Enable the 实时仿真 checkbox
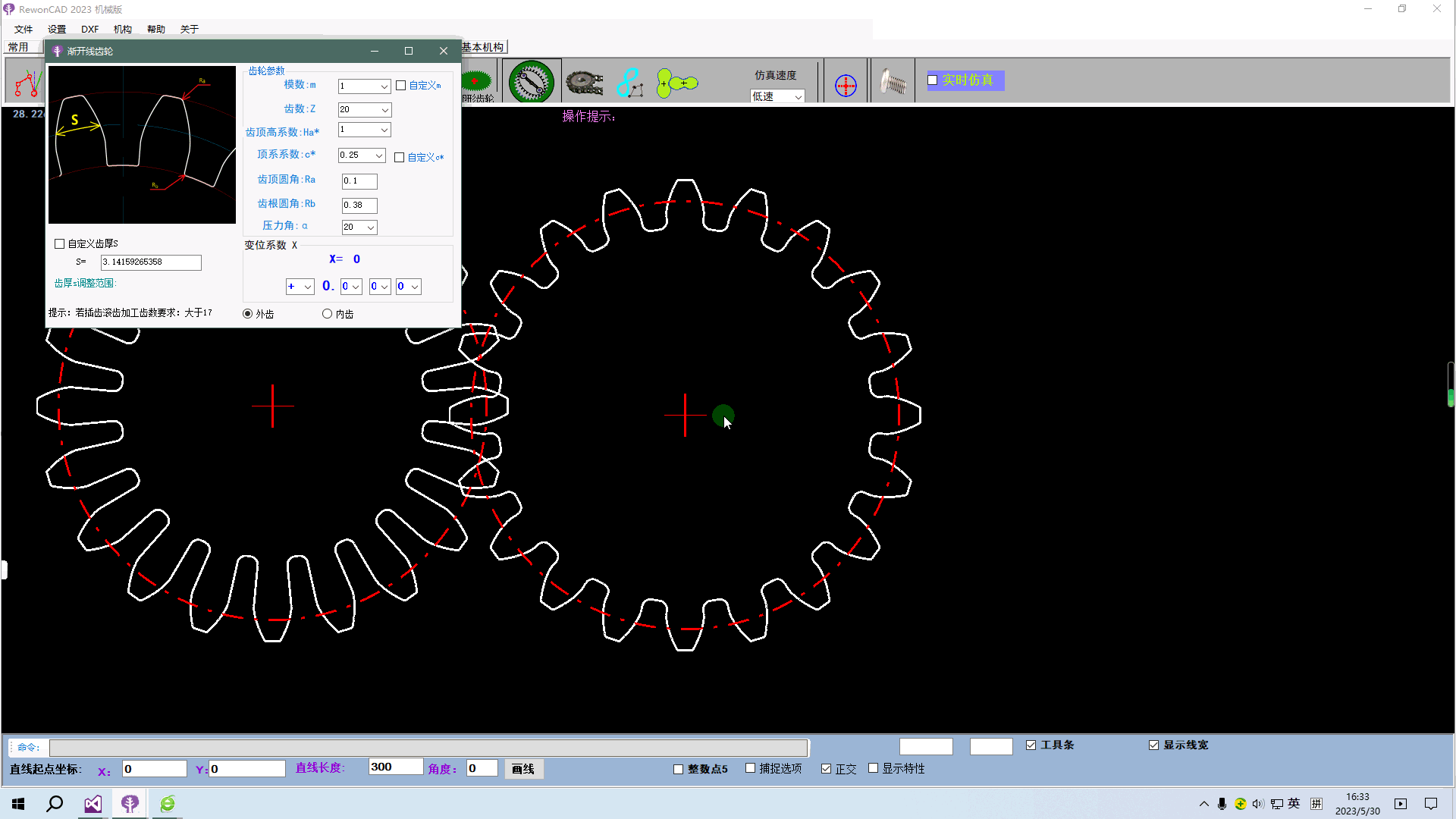Screen dimensions: 1456x819 [933, 80]
